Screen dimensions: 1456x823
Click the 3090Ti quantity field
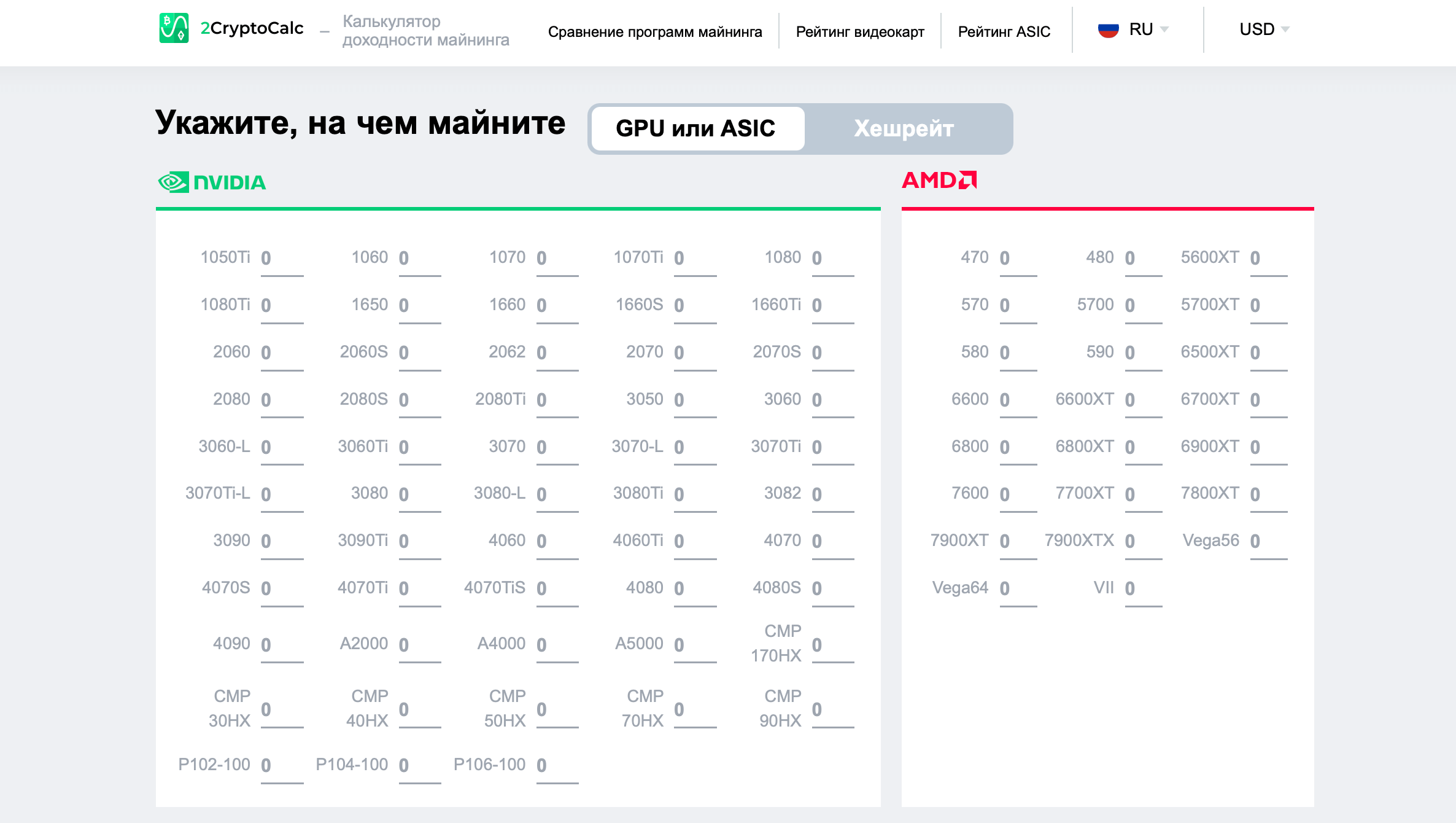pyautogui.click(x=420, y=542)
